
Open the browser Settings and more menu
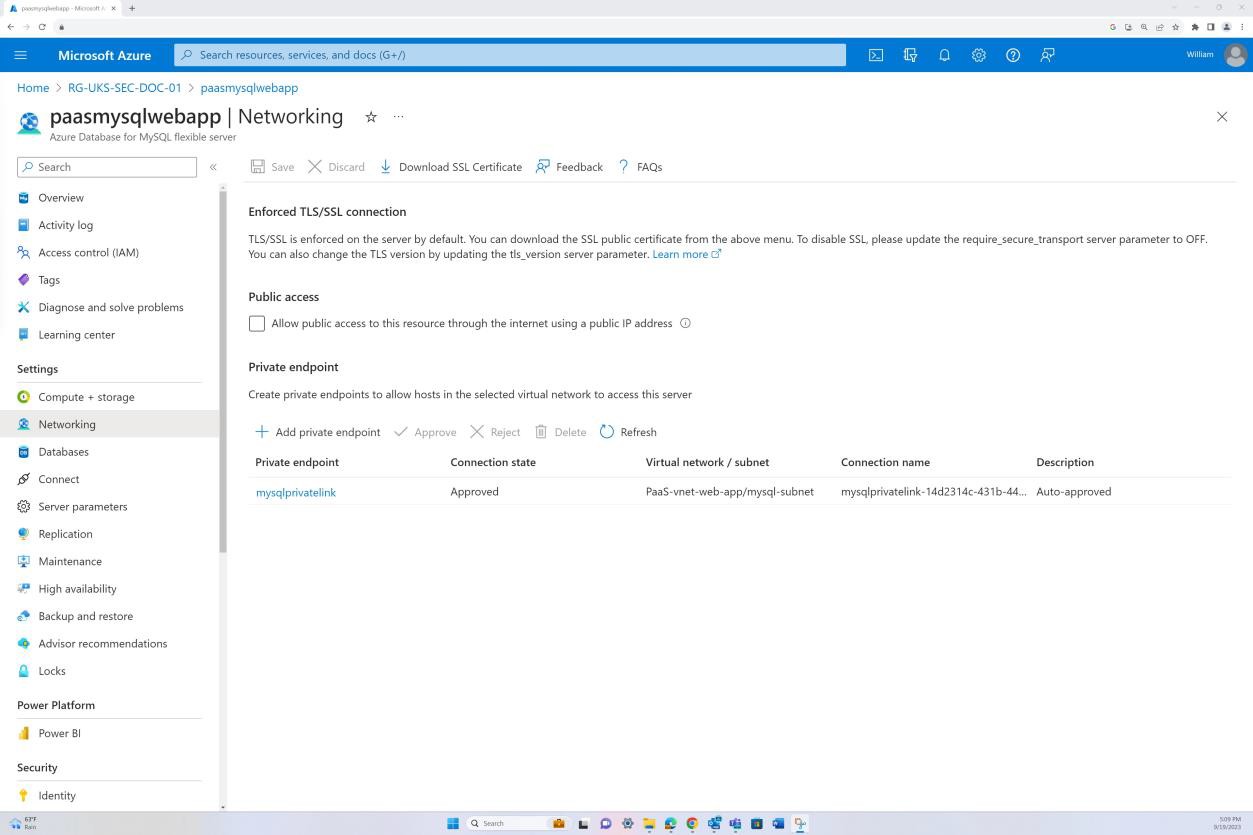click(1240, 29)
